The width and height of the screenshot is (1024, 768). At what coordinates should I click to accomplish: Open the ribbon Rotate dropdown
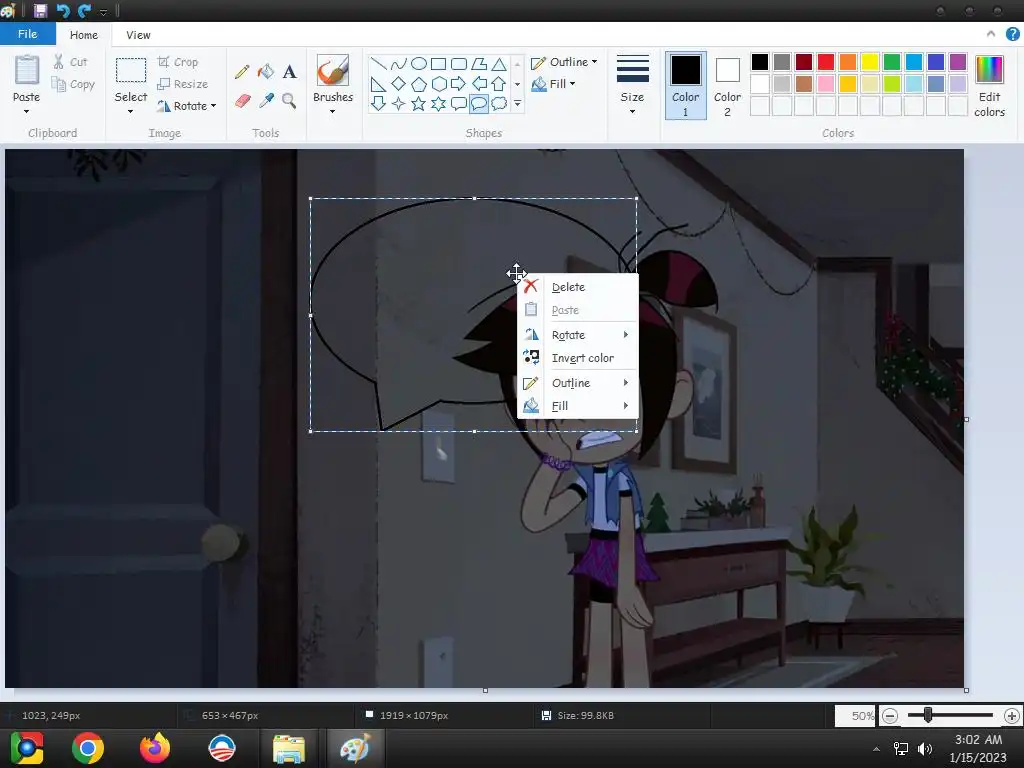(187, 106)
